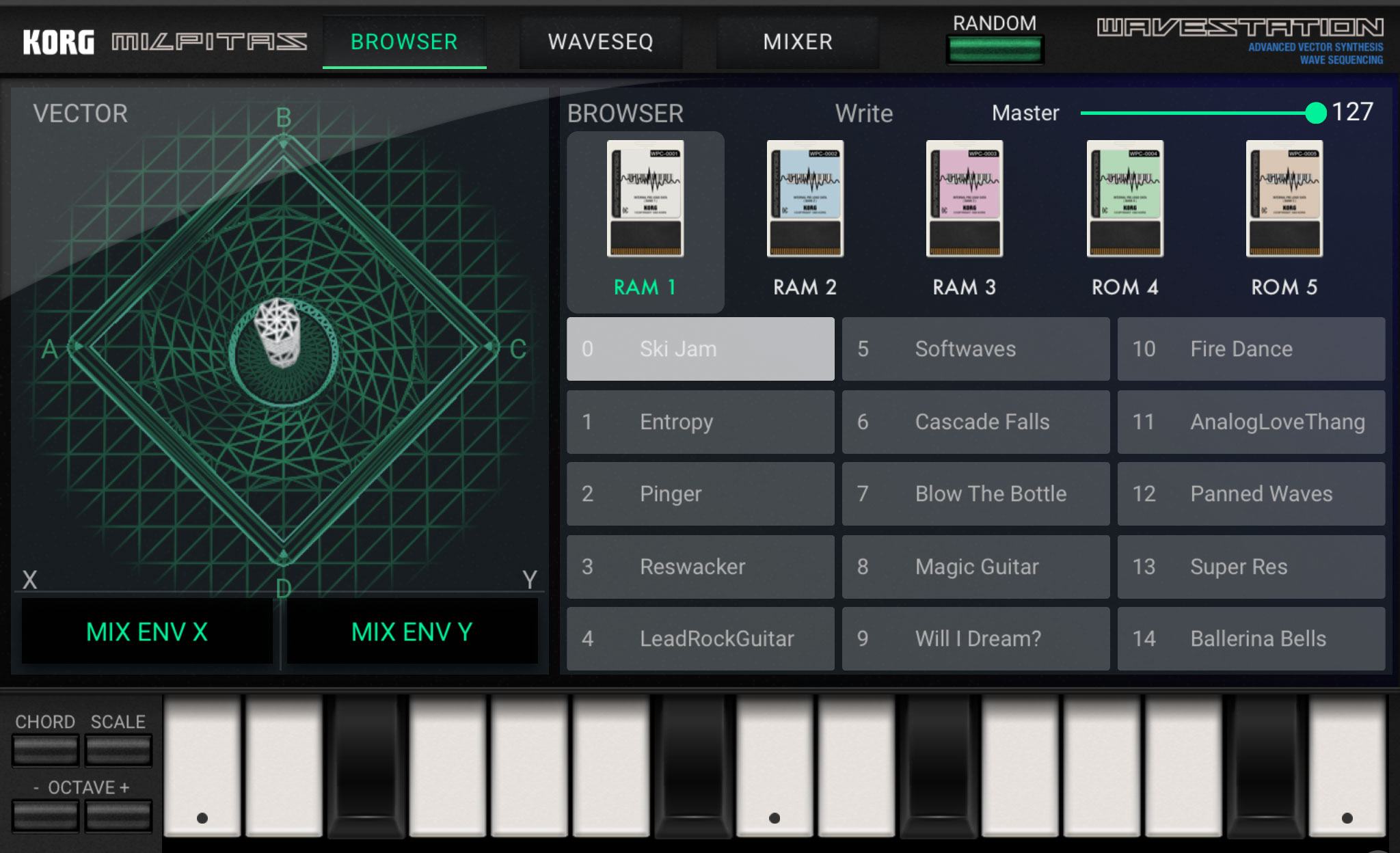This screenshot has height=853, width=1400.
Task: Load preset 13 Super Res
Action: 1252,567
